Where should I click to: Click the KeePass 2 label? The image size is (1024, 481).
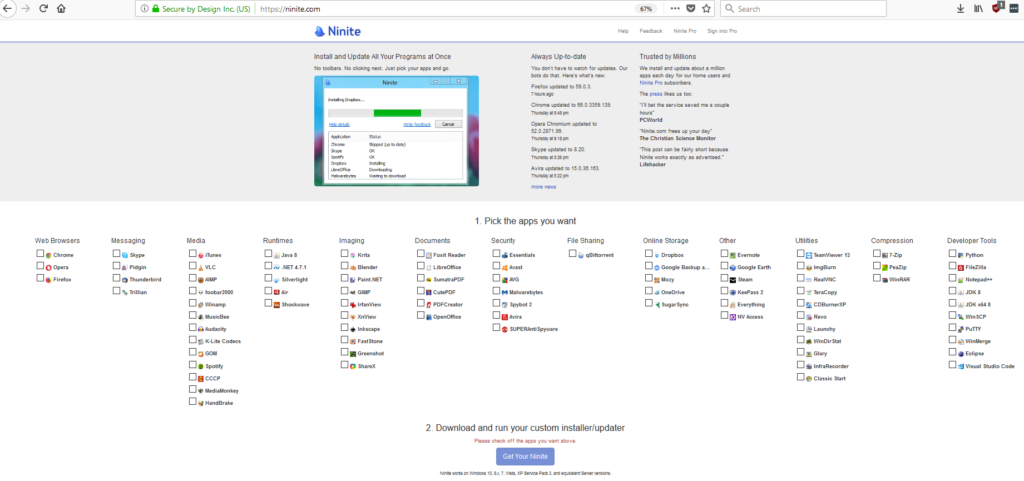(750, 292)
